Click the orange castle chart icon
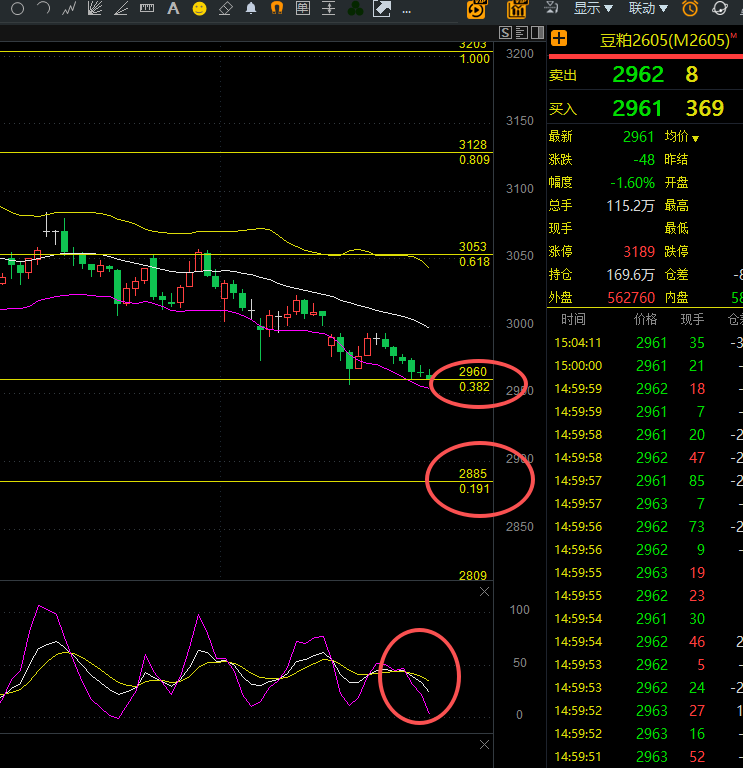 point(517,9)
